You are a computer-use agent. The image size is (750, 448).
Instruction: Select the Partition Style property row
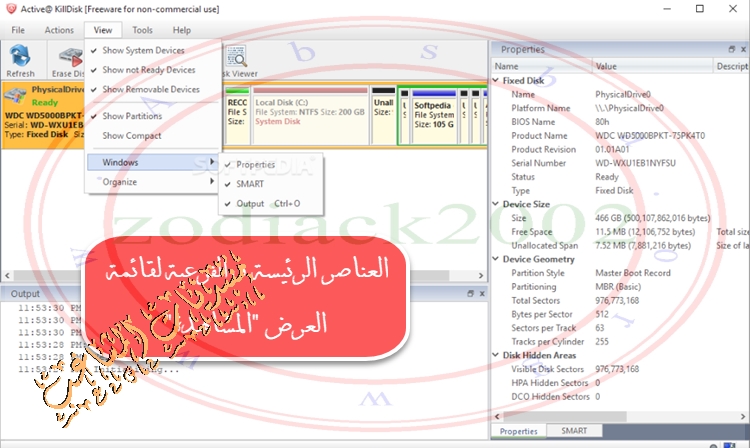tap(620, 273)
